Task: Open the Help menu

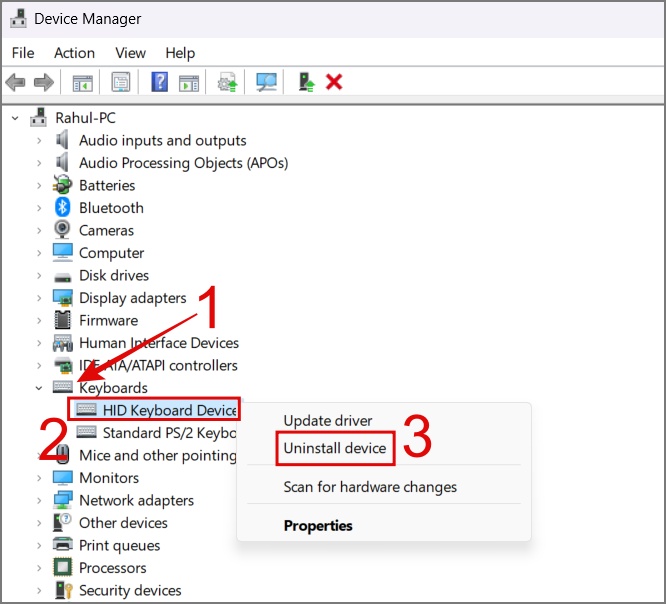Action: [180, 53]
